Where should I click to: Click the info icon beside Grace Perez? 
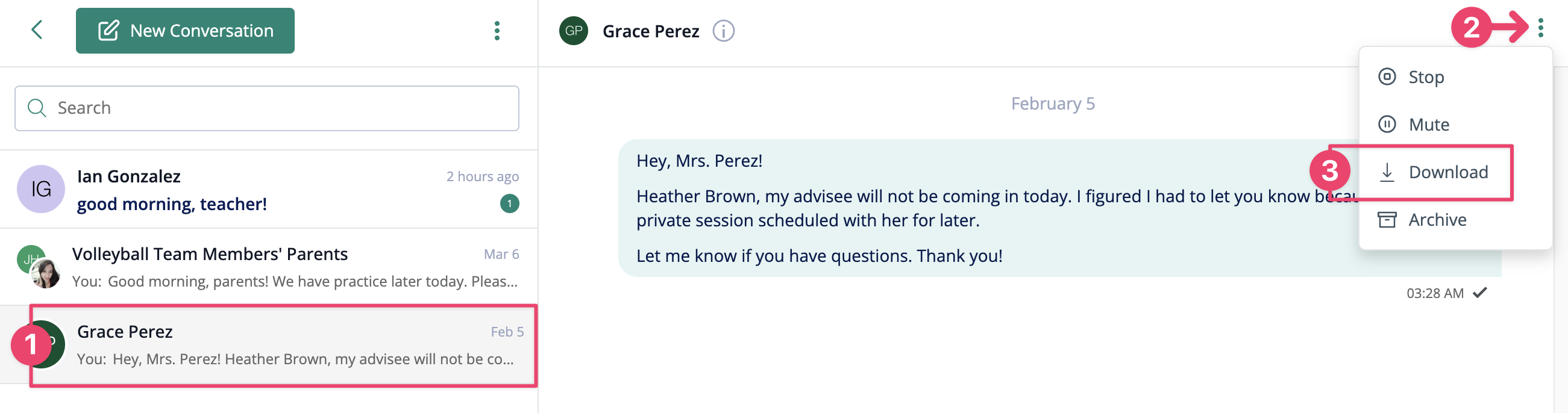723,31
